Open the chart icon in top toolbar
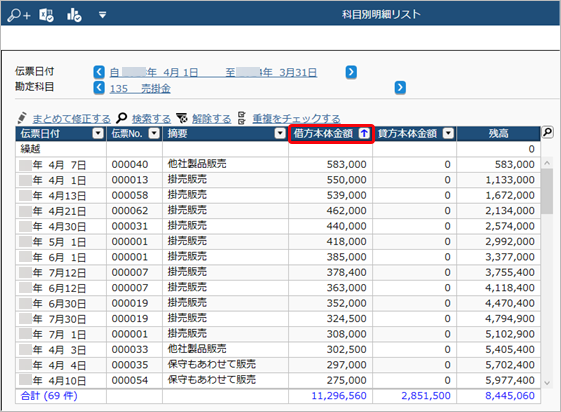561x412 pixels. tap(74, 15)
